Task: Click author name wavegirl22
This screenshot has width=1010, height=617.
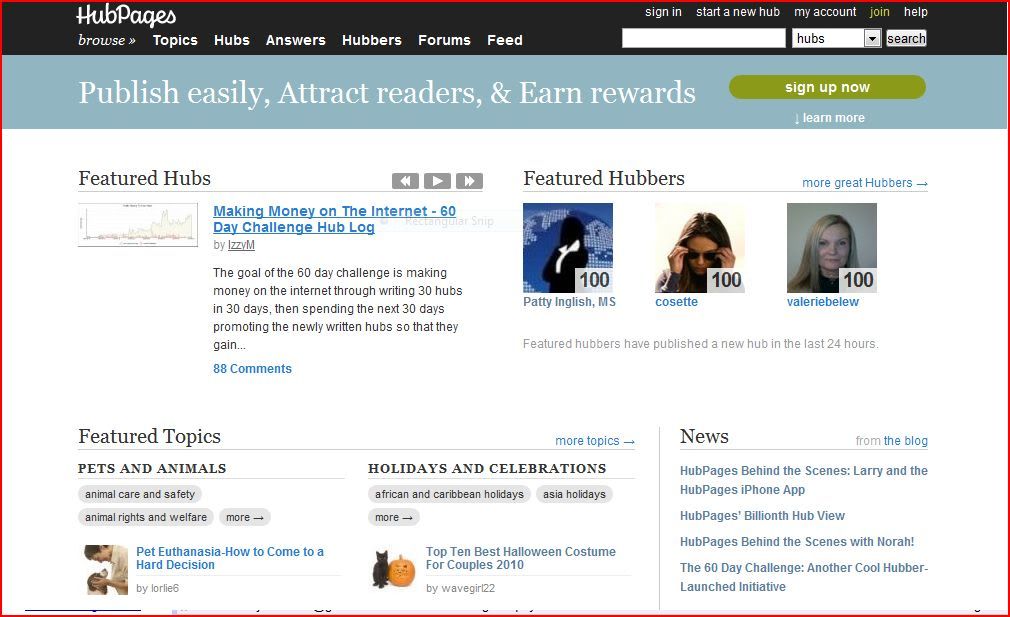Action: pos(468,588)
